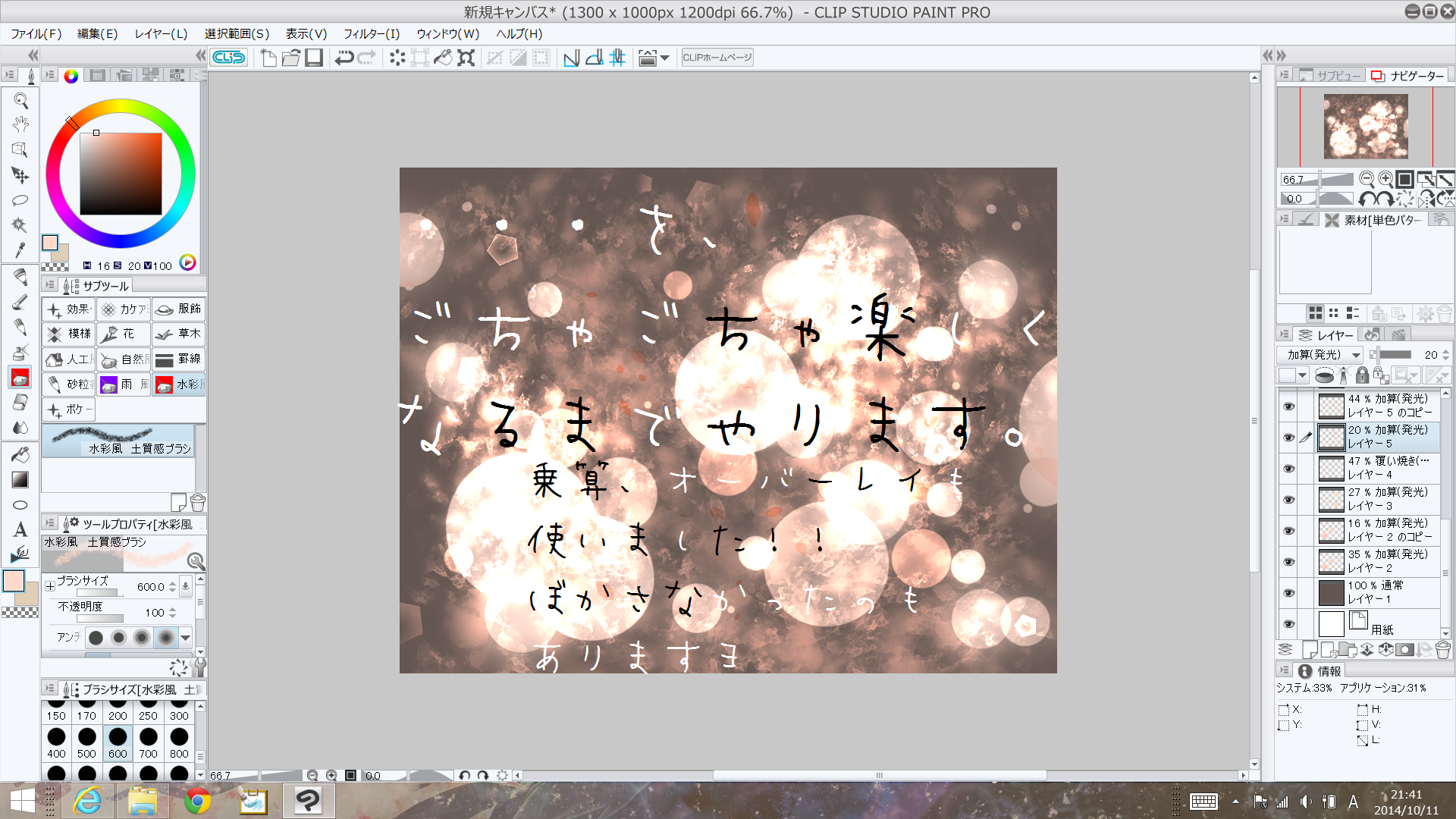Click the CLIPホームページ button
The width and height of the screenshot is (1456, 819).
pos(717,58)
